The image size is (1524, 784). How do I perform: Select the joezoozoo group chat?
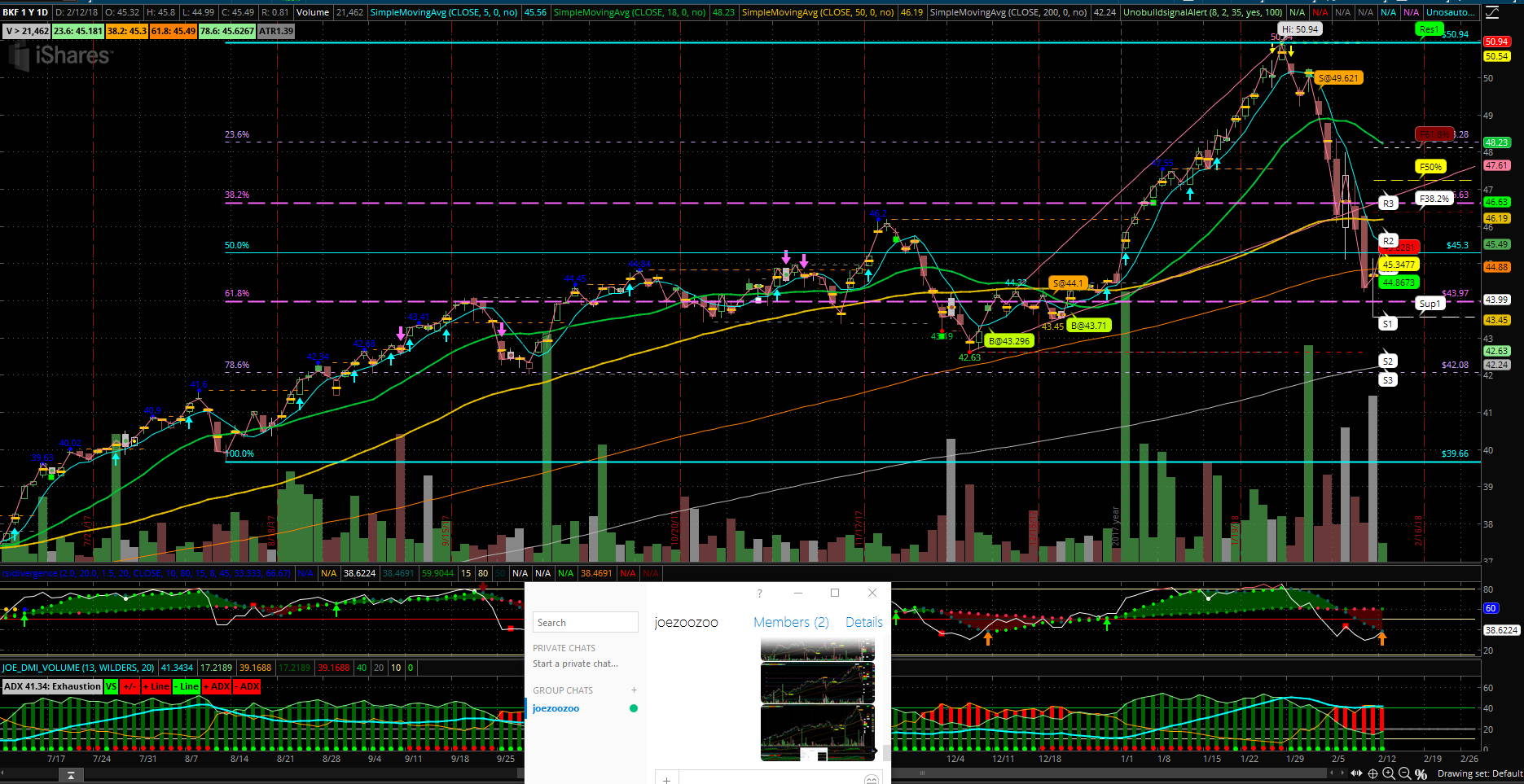(x=556, y=708)
